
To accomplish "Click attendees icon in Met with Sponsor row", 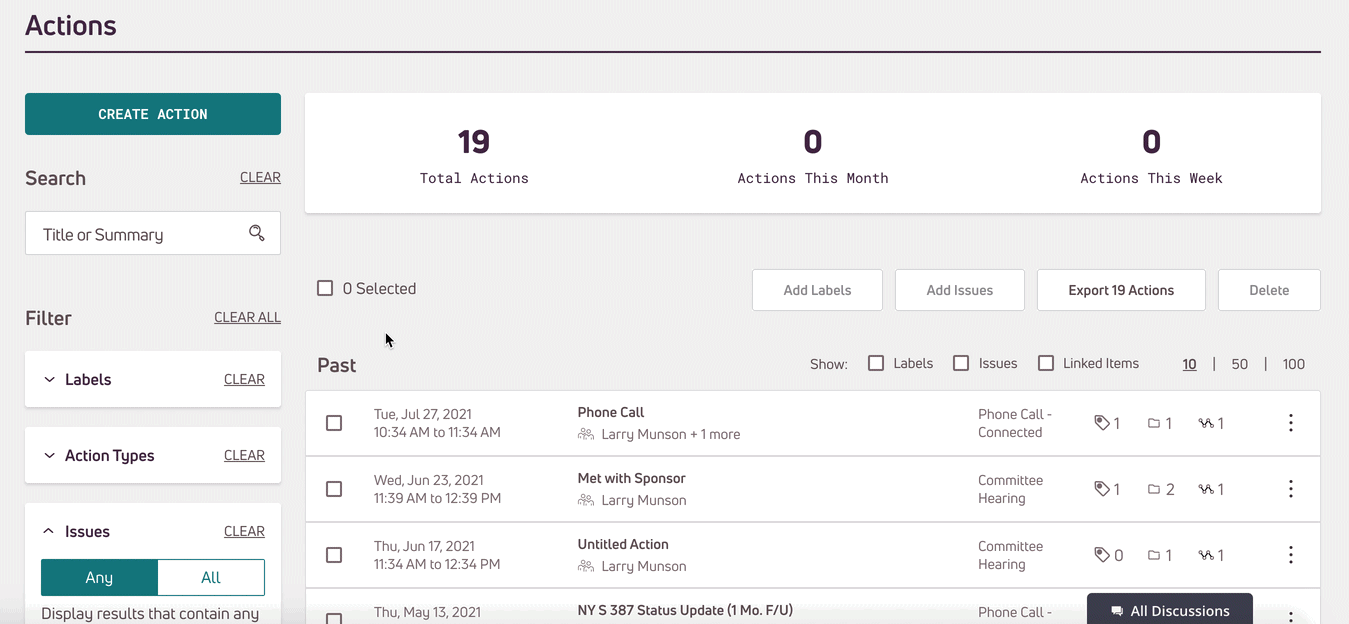I will click(586, 500).
